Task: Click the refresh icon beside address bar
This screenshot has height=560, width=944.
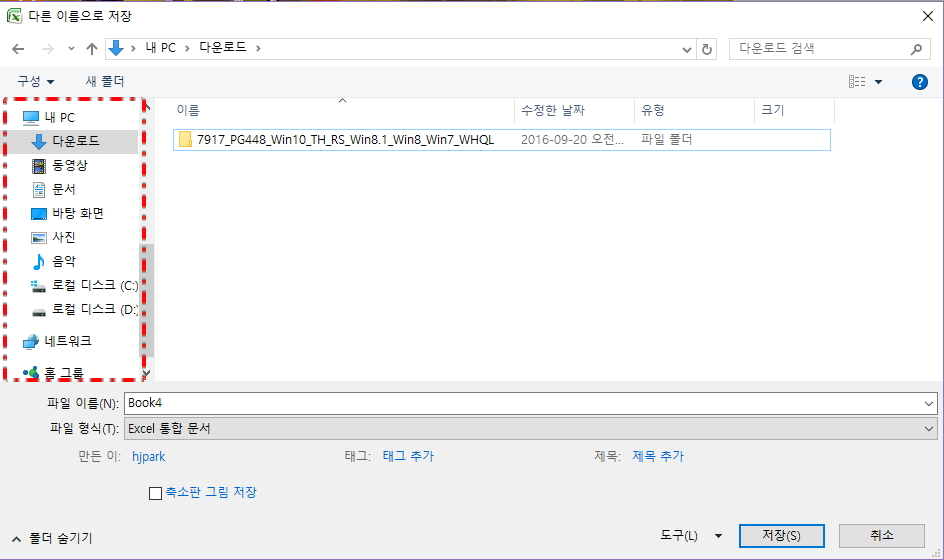Action: click(x=708, y=48)
